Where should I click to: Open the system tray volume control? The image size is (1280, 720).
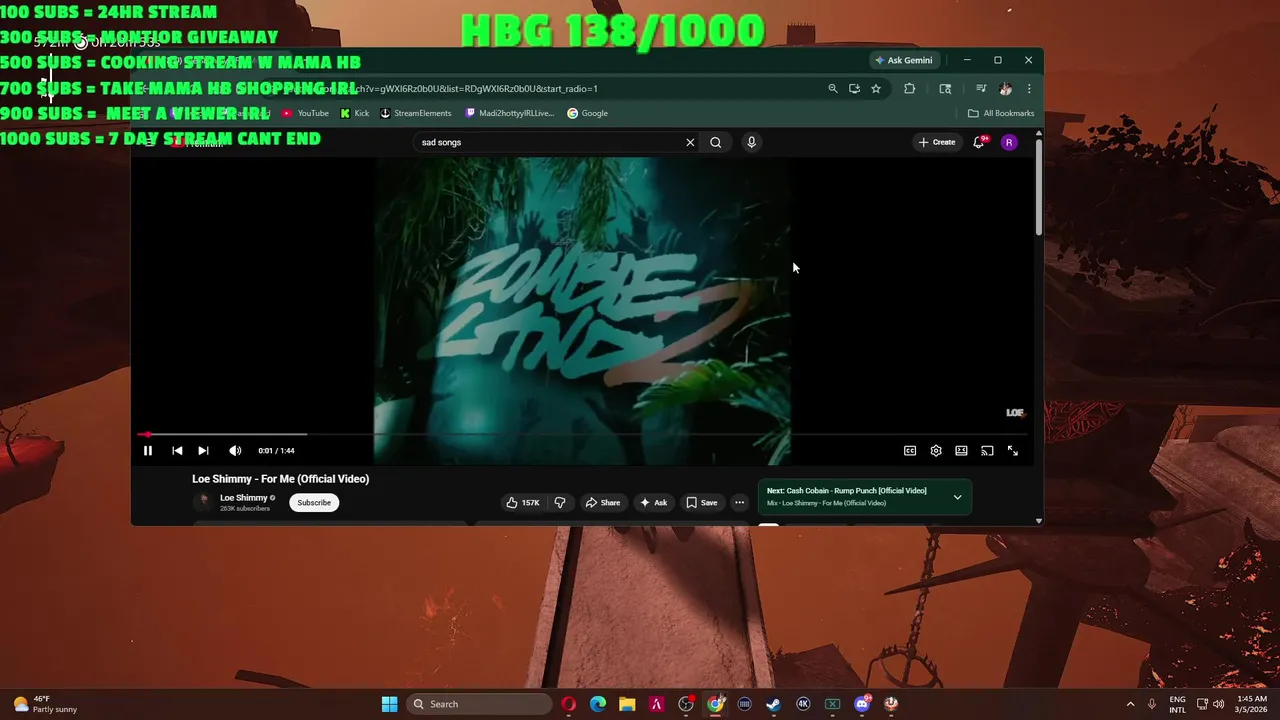1218,704
